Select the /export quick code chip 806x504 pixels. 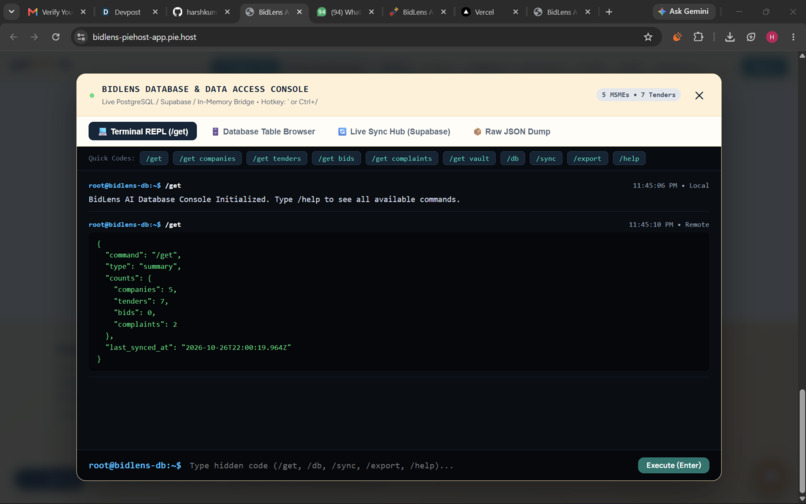(588, 158)
